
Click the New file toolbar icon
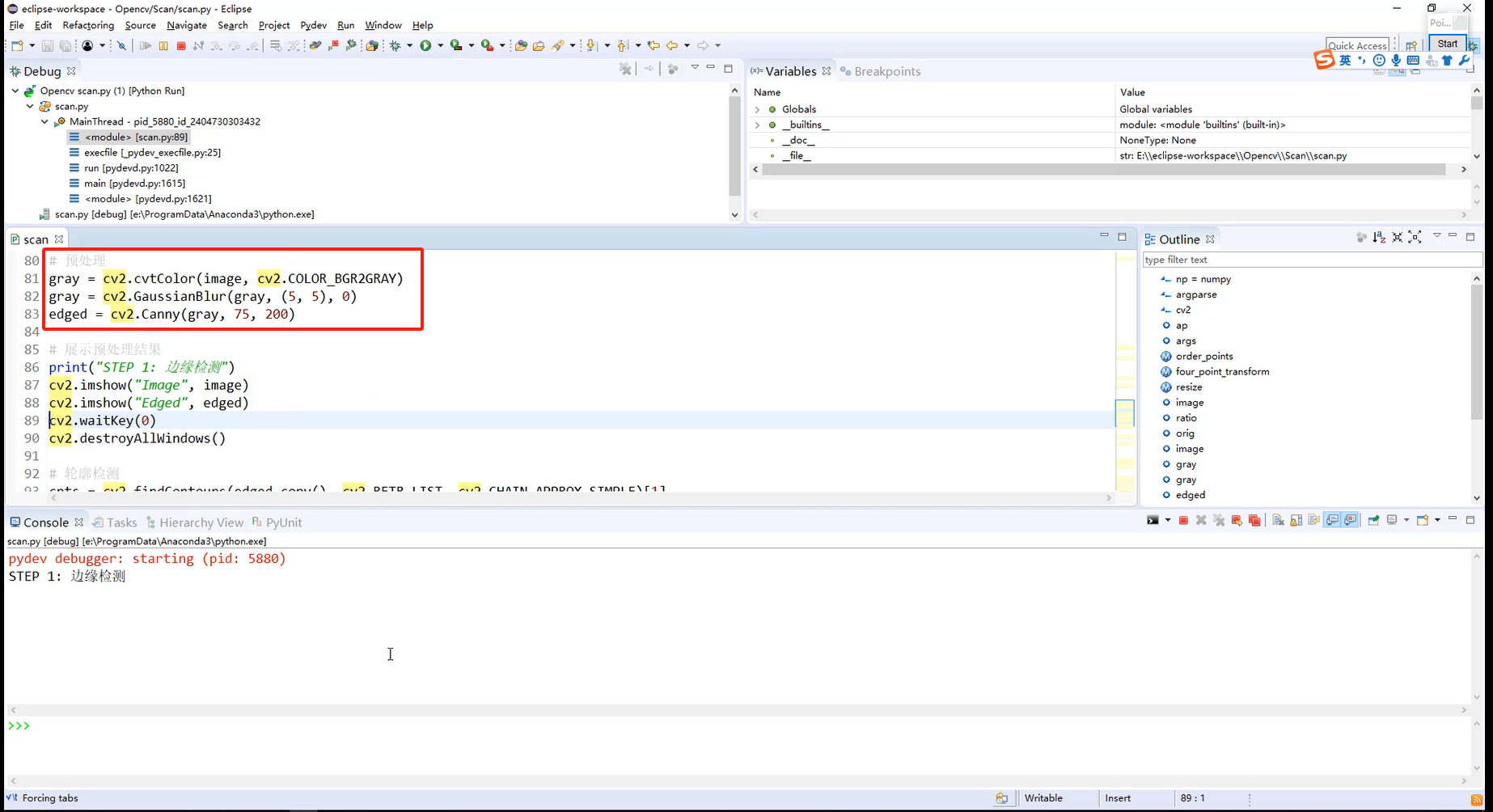click(17, 46)
